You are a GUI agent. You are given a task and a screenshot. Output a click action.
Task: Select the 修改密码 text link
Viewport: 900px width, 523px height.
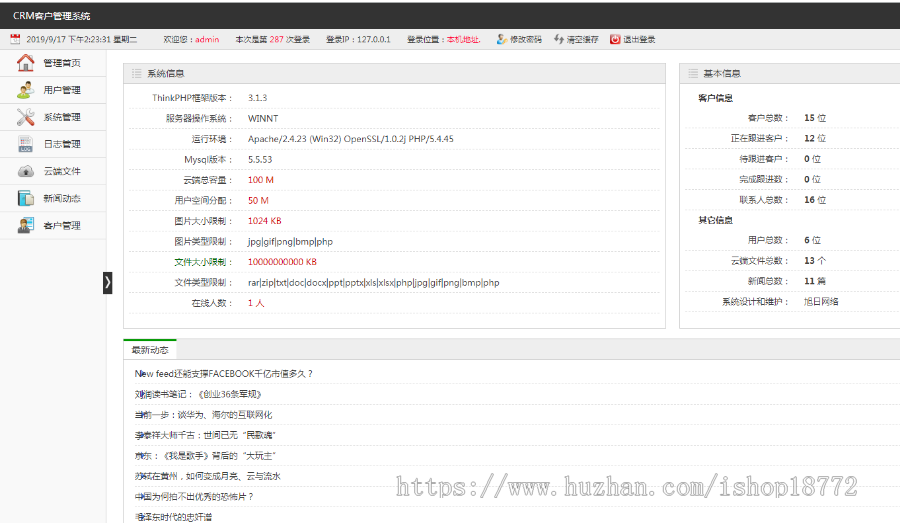pyautogui.click(x=526, y=40)
